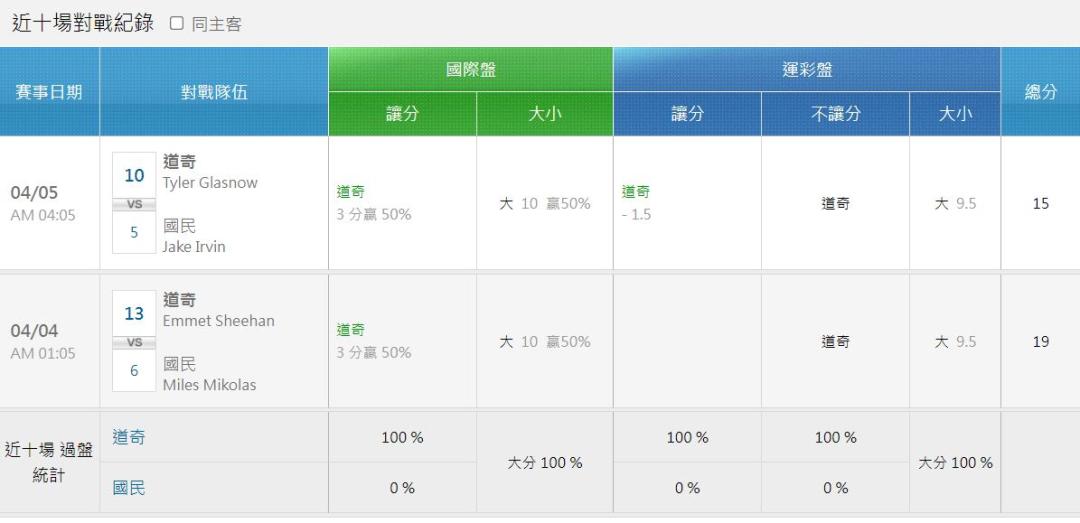The width and height of the screenshot is (1080, 523).
Task: Click the 國民 link in statistics row
Action: click(x=129, y=488)
